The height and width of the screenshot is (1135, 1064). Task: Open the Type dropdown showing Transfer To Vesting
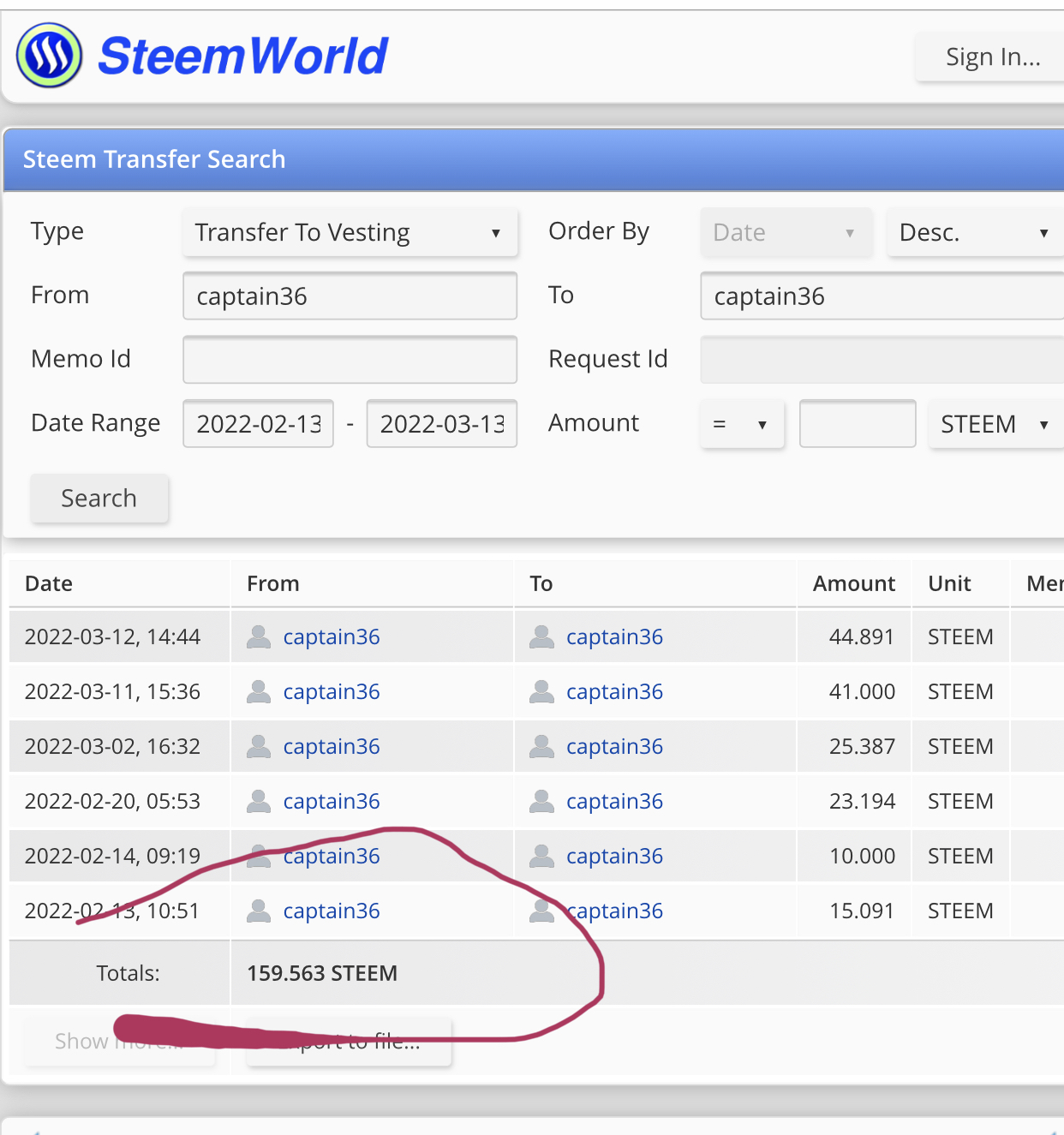[x=350, y=232]
